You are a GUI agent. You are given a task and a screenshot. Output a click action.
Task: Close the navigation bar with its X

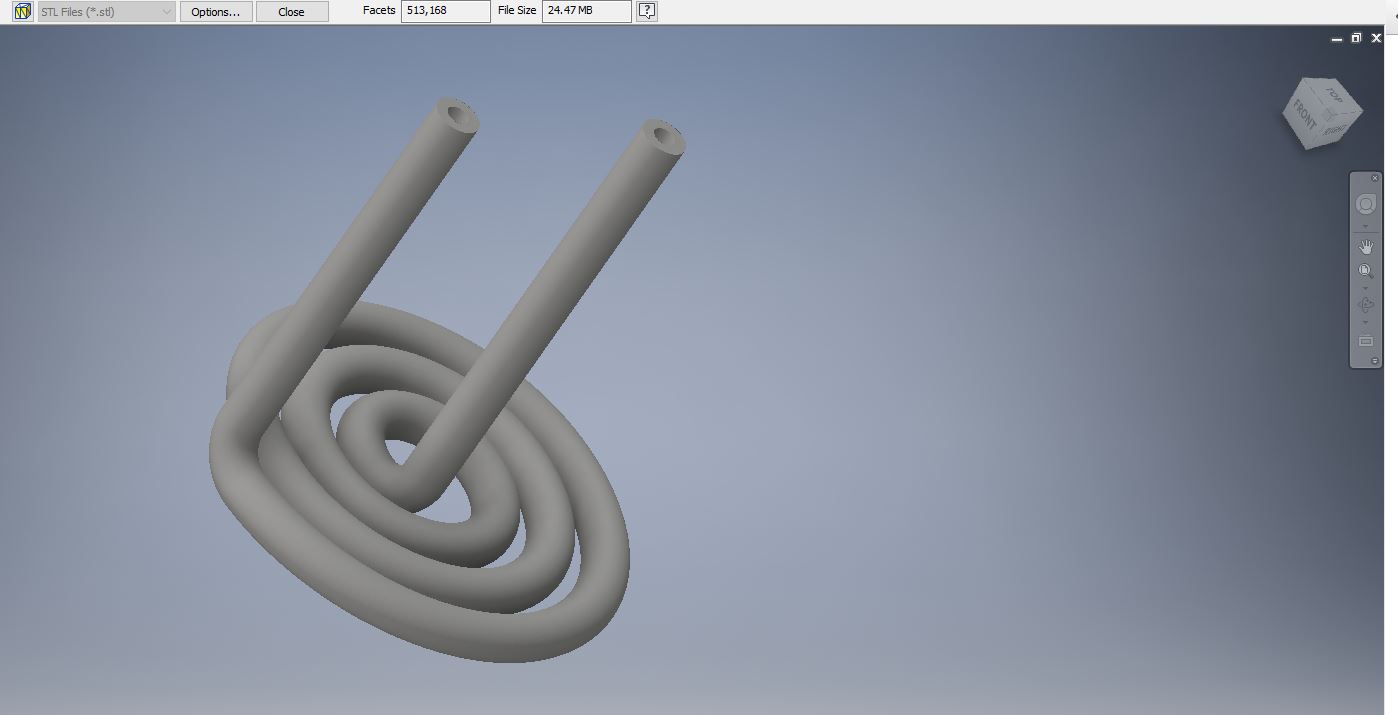coord(1375,178)
